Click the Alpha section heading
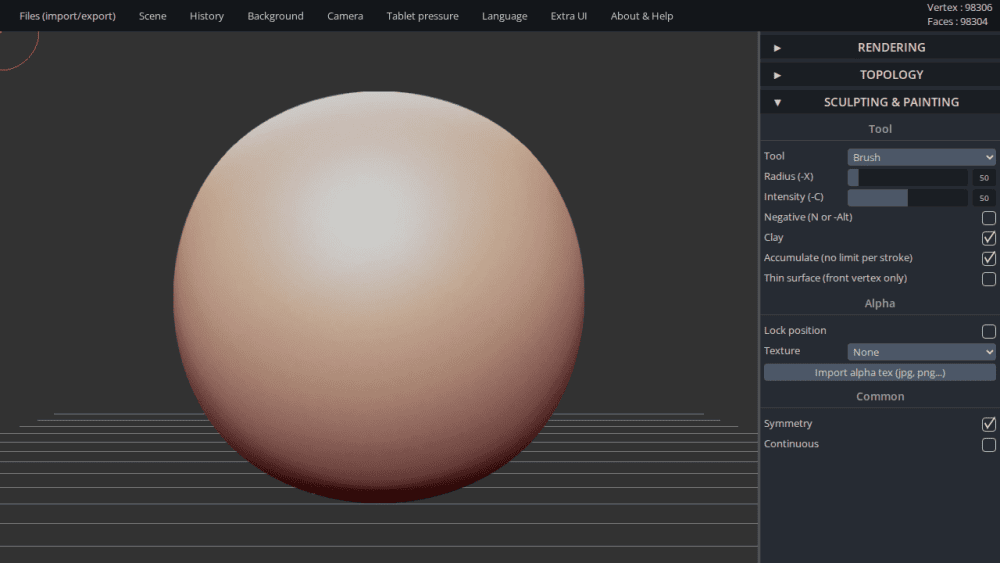 (x=880, y=303)
